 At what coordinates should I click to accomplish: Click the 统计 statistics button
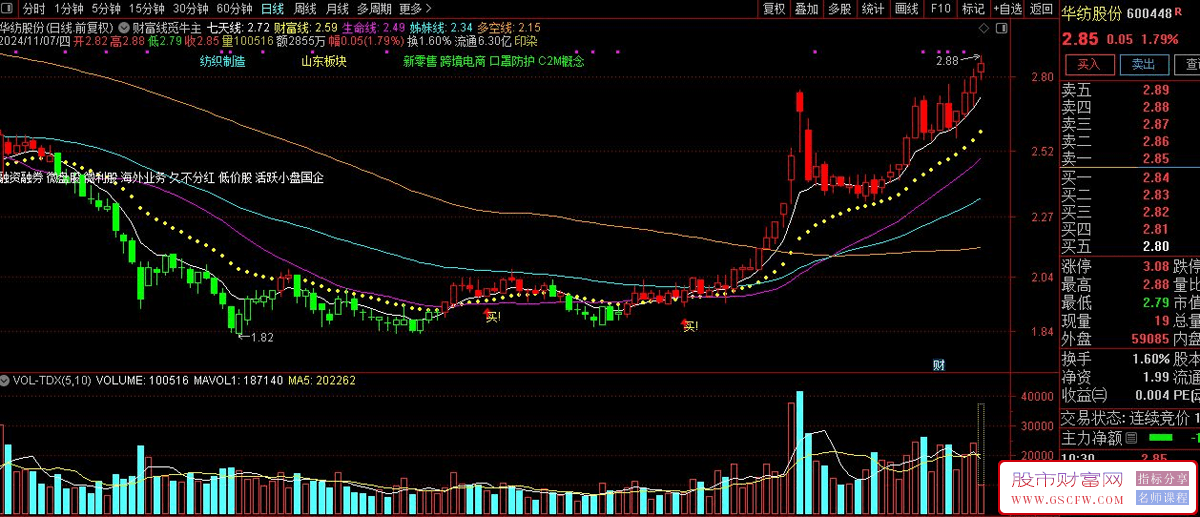click(x=873, y=8)
